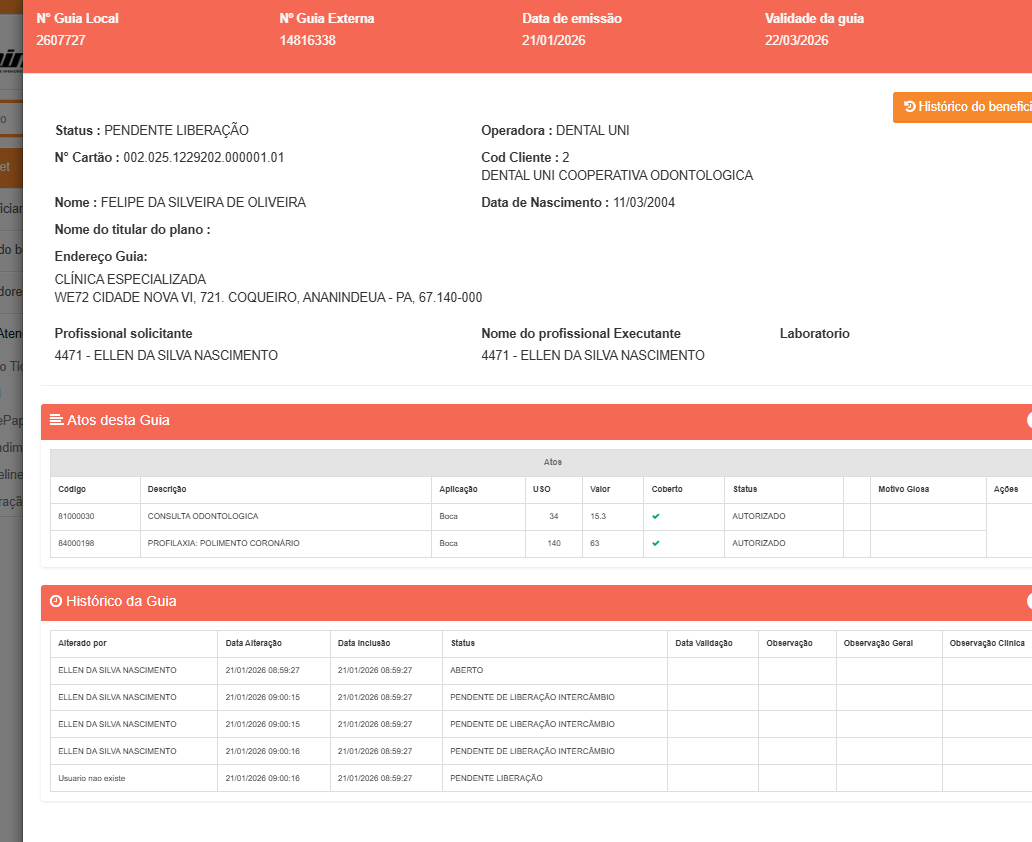Viewport: 1032px width, 842px height.
Task: Click green checkmark for Consulta Odontologica
Action: 656,516
